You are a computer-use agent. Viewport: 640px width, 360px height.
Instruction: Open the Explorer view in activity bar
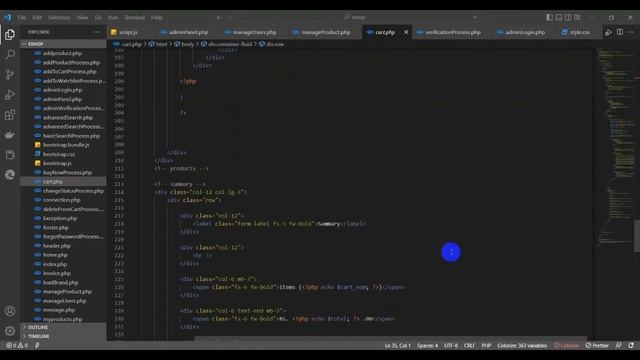(10, 35)
